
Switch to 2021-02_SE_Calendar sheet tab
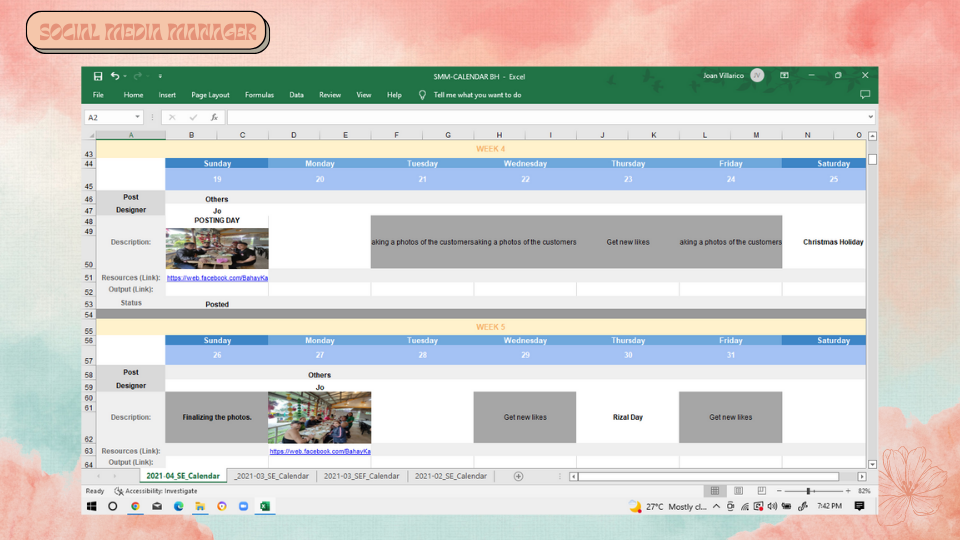click(451, 476)
